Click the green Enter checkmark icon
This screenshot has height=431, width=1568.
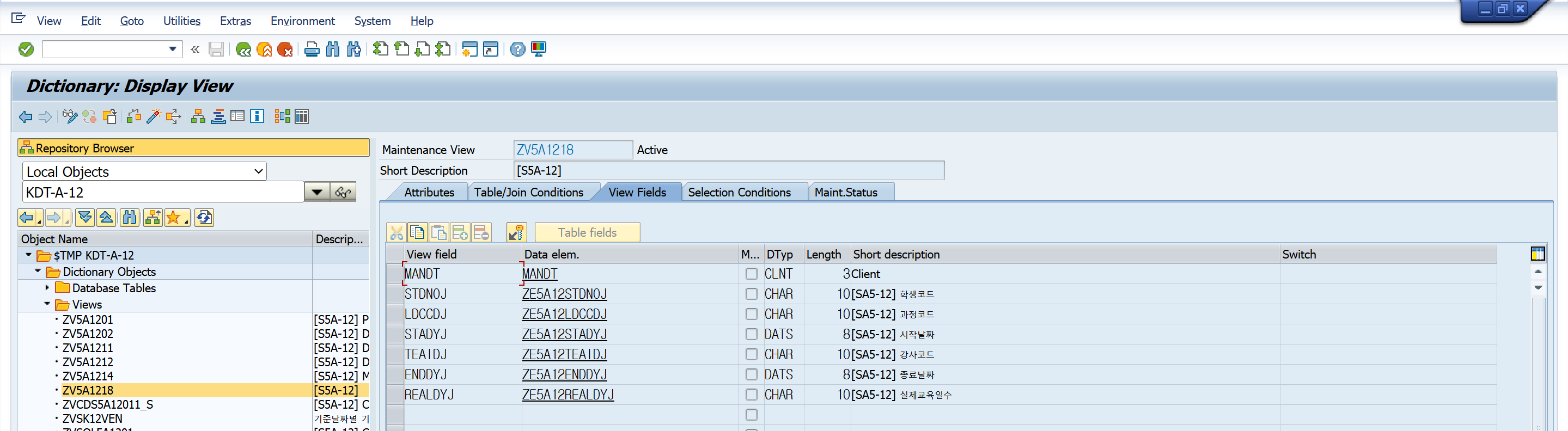click(x=26, y=49)
